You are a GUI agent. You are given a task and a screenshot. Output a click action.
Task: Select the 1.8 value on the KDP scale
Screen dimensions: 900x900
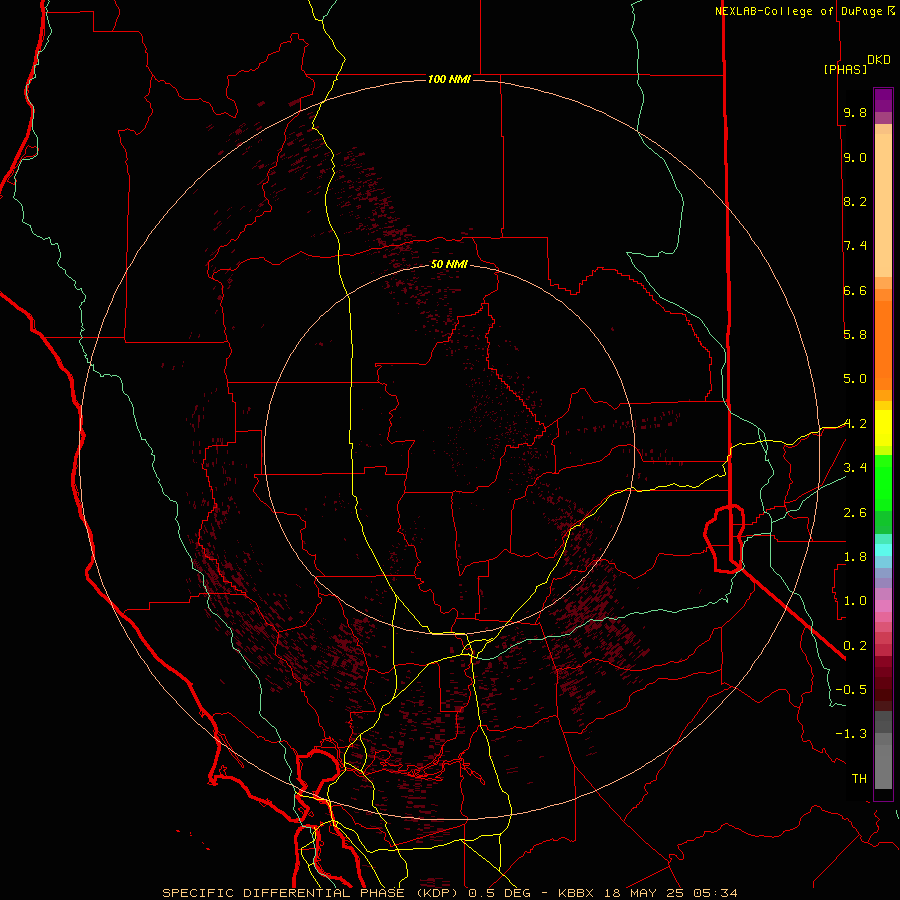[x=855, y=557]
